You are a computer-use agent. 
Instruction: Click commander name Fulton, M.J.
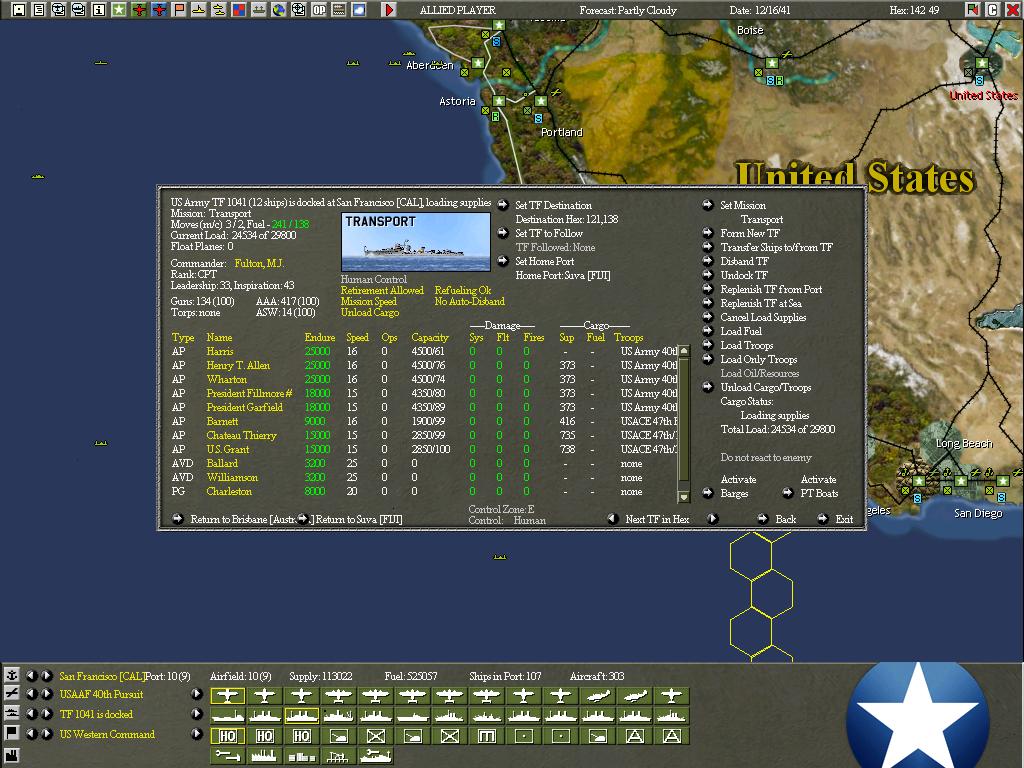point(259,264)
